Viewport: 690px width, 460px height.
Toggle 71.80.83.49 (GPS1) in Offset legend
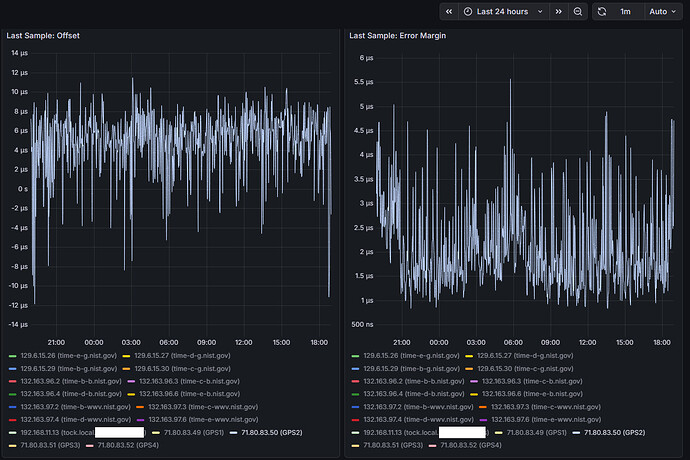pyautogui.click(x=188, y=433)
